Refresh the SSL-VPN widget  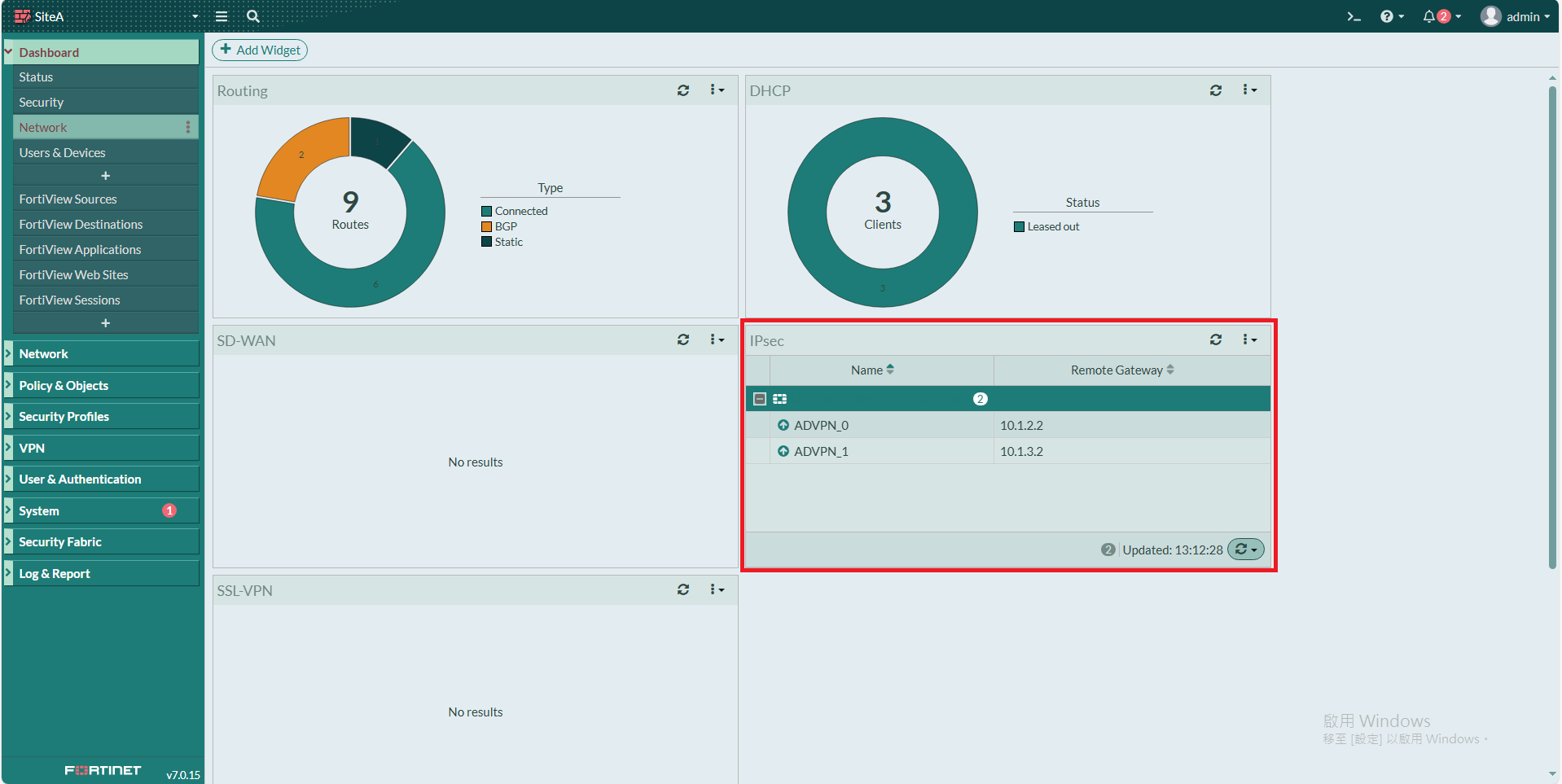click(683, 589)
